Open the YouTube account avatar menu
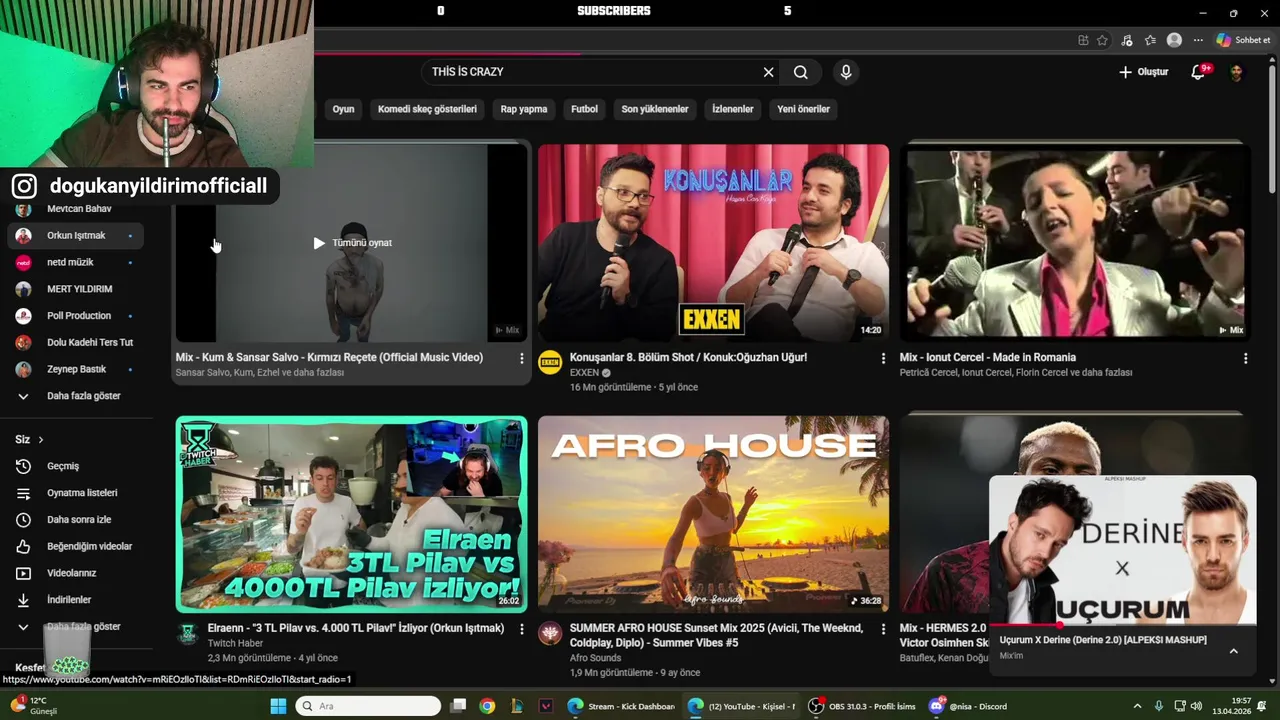The image size is (1280, 720). point(1237,72)
